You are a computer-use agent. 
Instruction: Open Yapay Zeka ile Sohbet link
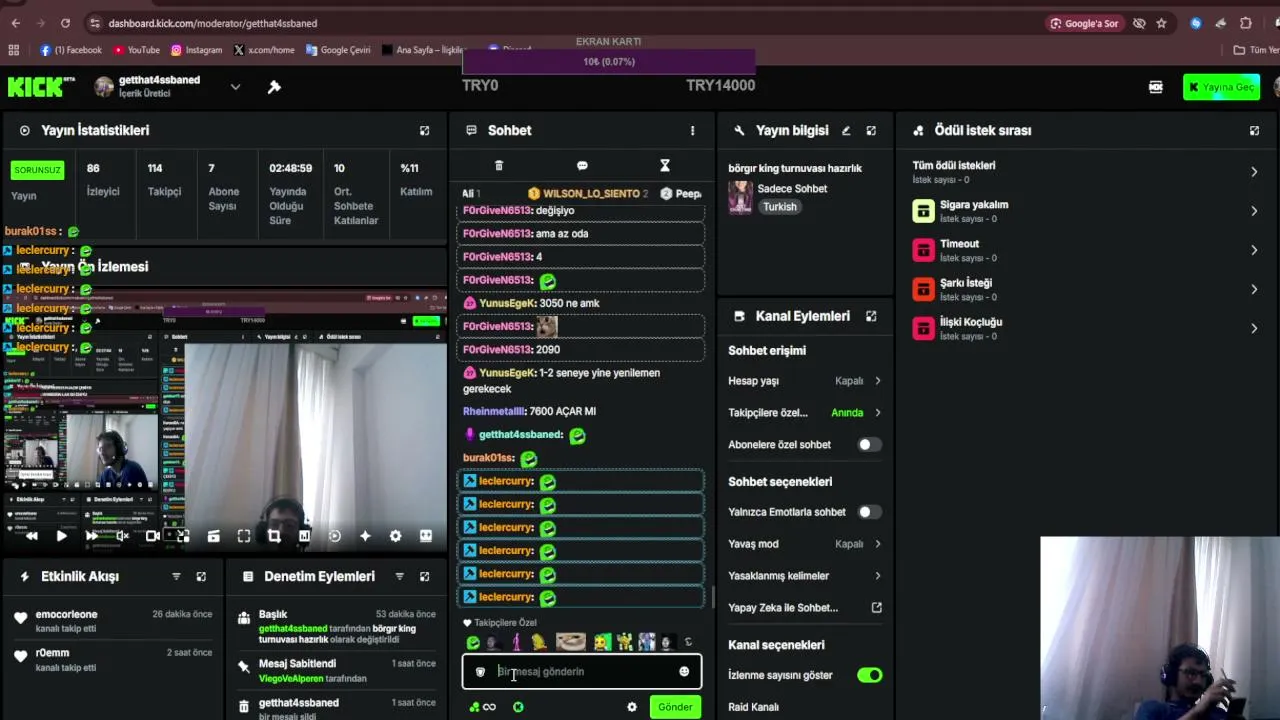[x=805, y=608]
